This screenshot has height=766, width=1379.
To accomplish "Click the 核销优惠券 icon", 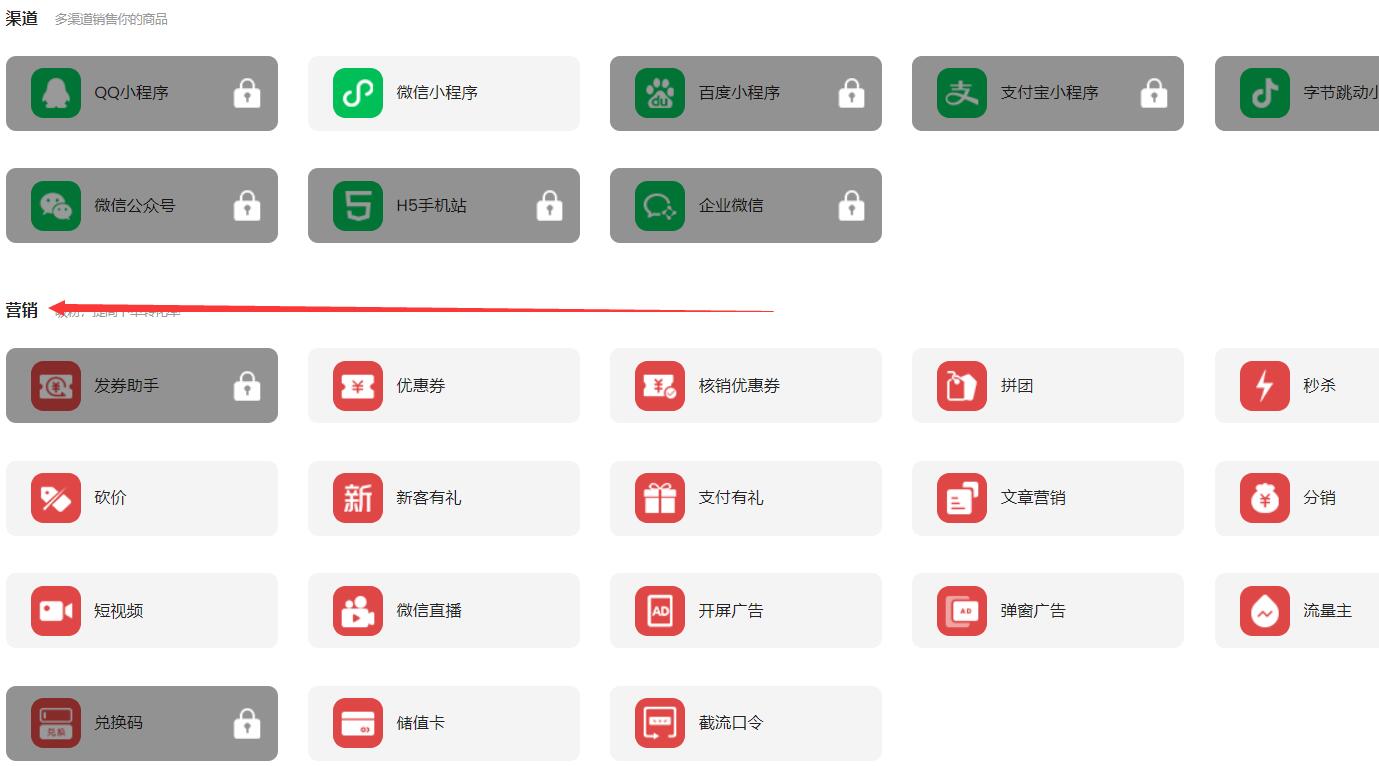I will point(660,386).
